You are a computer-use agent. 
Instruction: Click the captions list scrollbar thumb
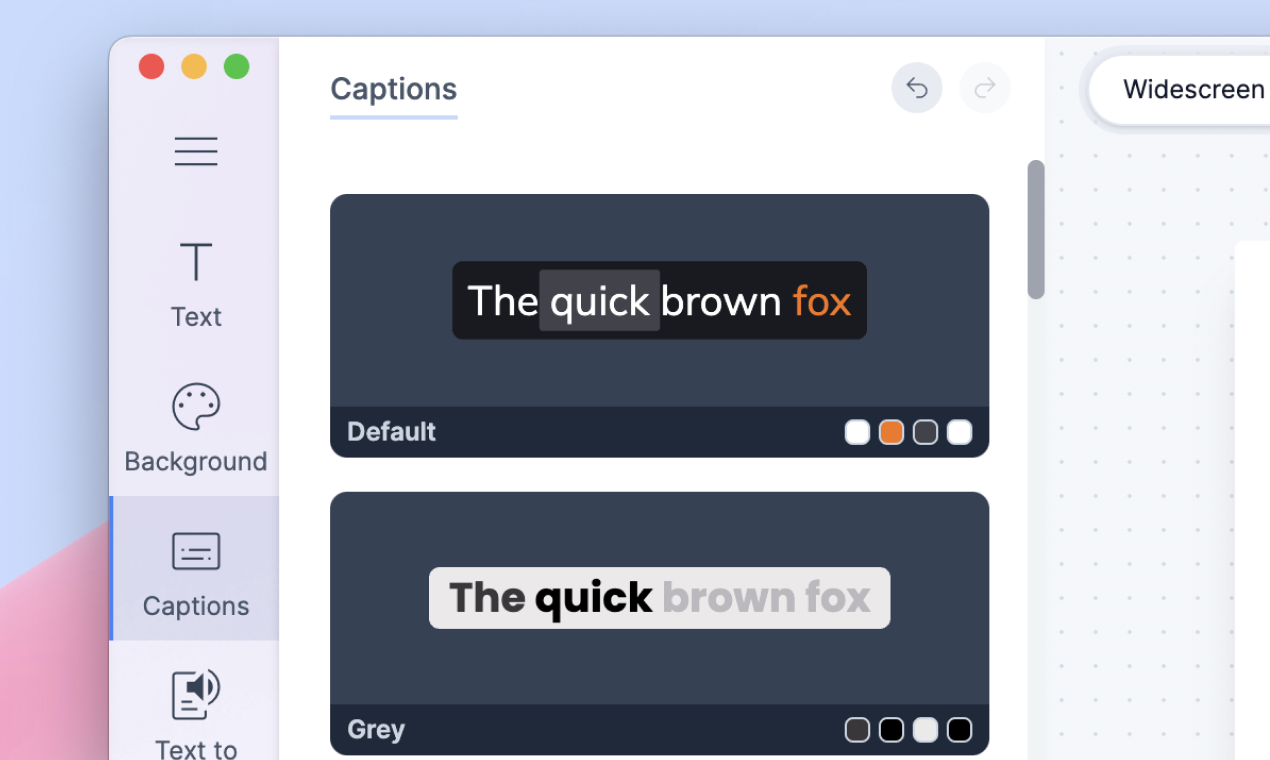pyautogui.click(x=1036, y=229)
